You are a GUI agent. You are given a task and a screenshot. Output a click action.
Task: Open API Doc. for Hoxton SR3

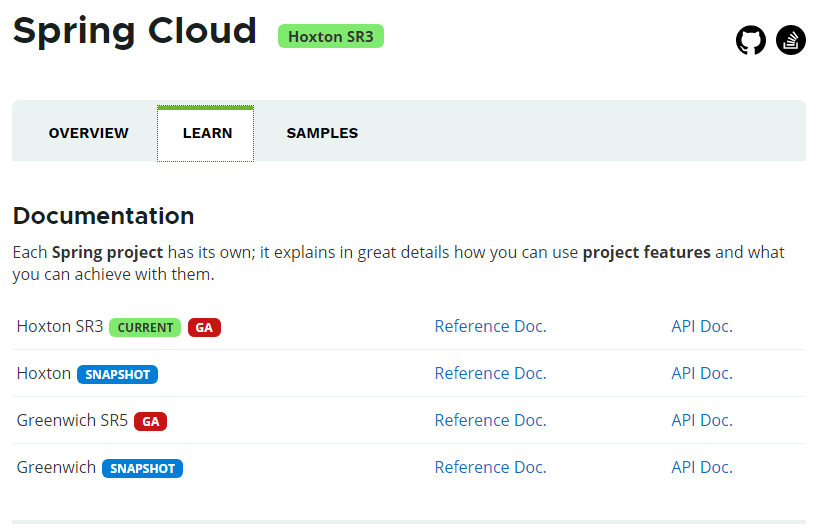click(x=702, y=326)
